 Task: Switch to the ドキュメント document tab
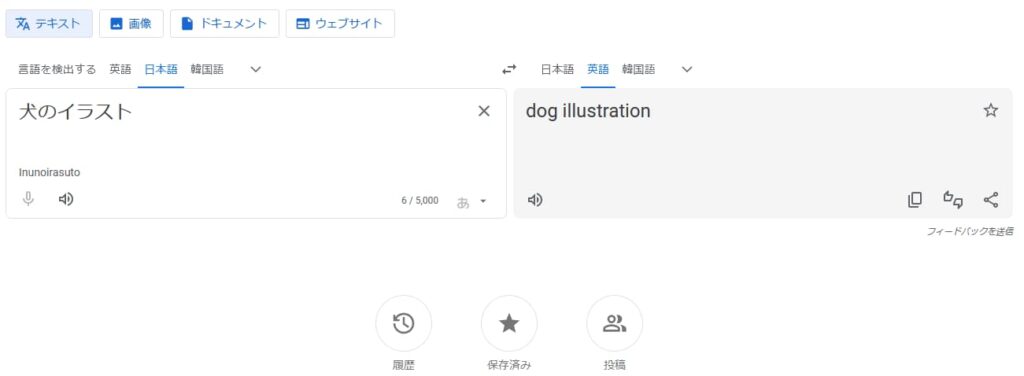(225, 24)
